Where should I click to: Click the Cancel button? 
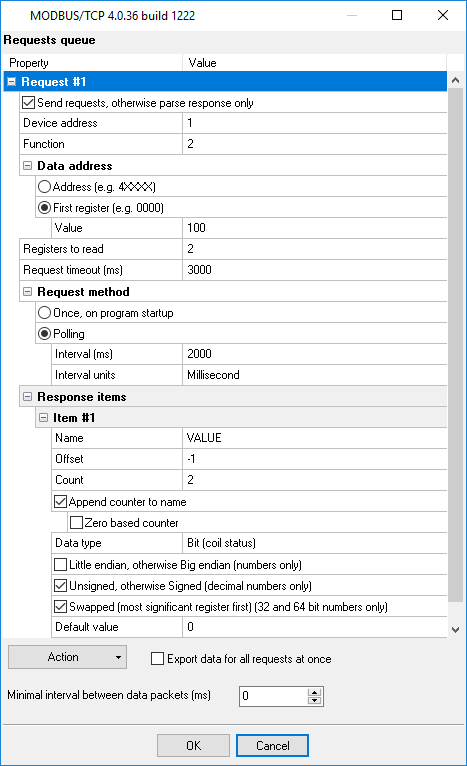coord(273,745)
